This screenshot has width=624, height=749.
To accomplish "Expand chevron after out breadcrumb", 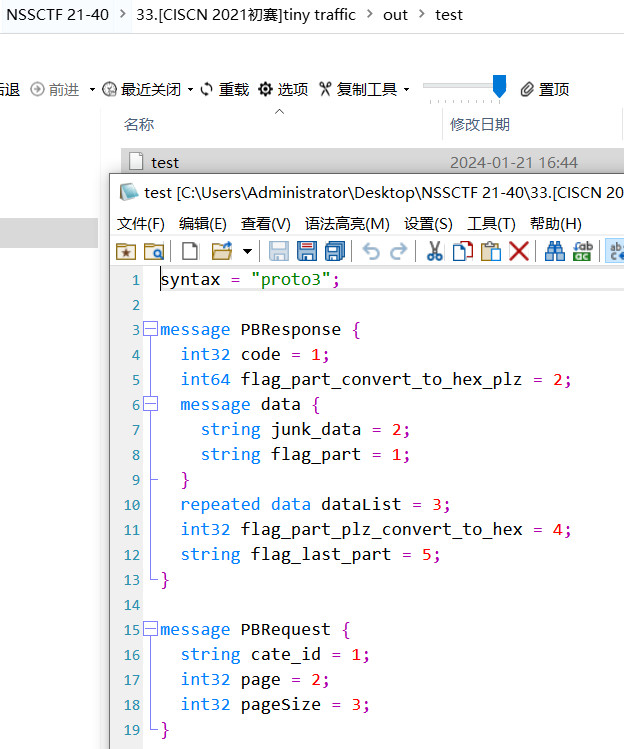I will [x=421, y=14].
